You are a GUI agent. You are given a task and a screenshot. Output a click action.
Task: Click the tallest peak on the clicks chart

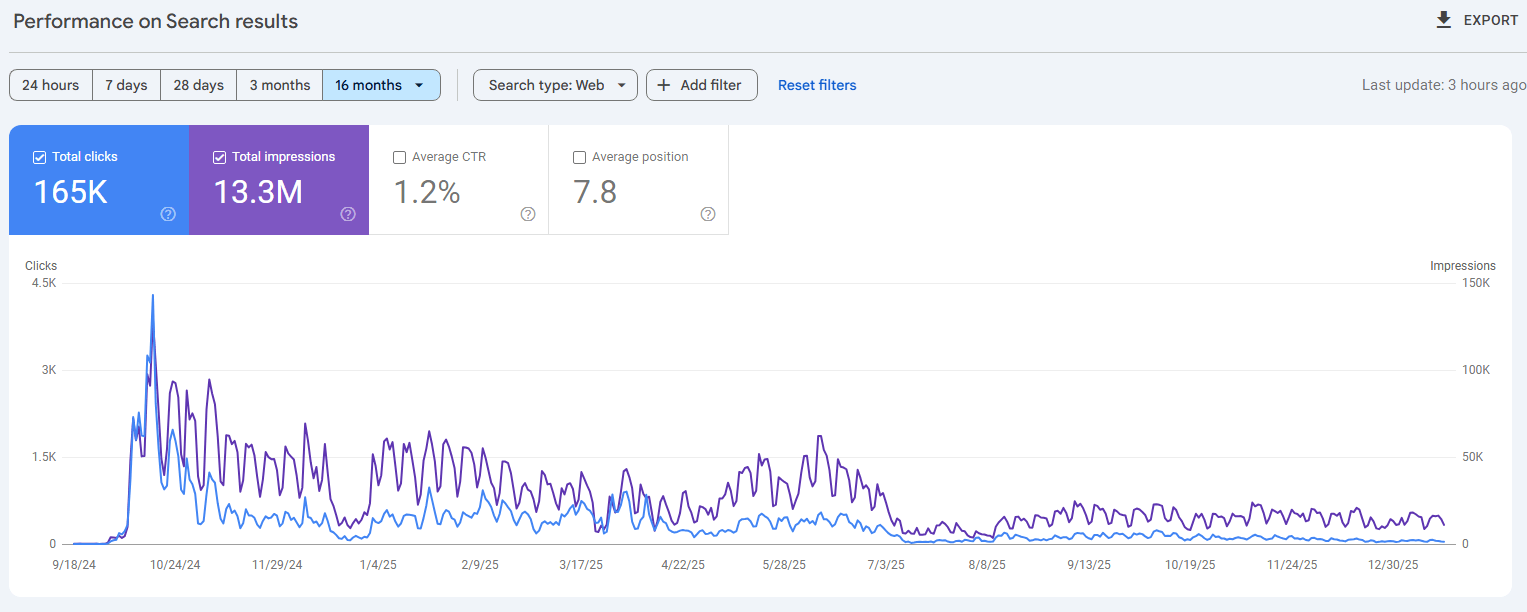tap(152, 296)
